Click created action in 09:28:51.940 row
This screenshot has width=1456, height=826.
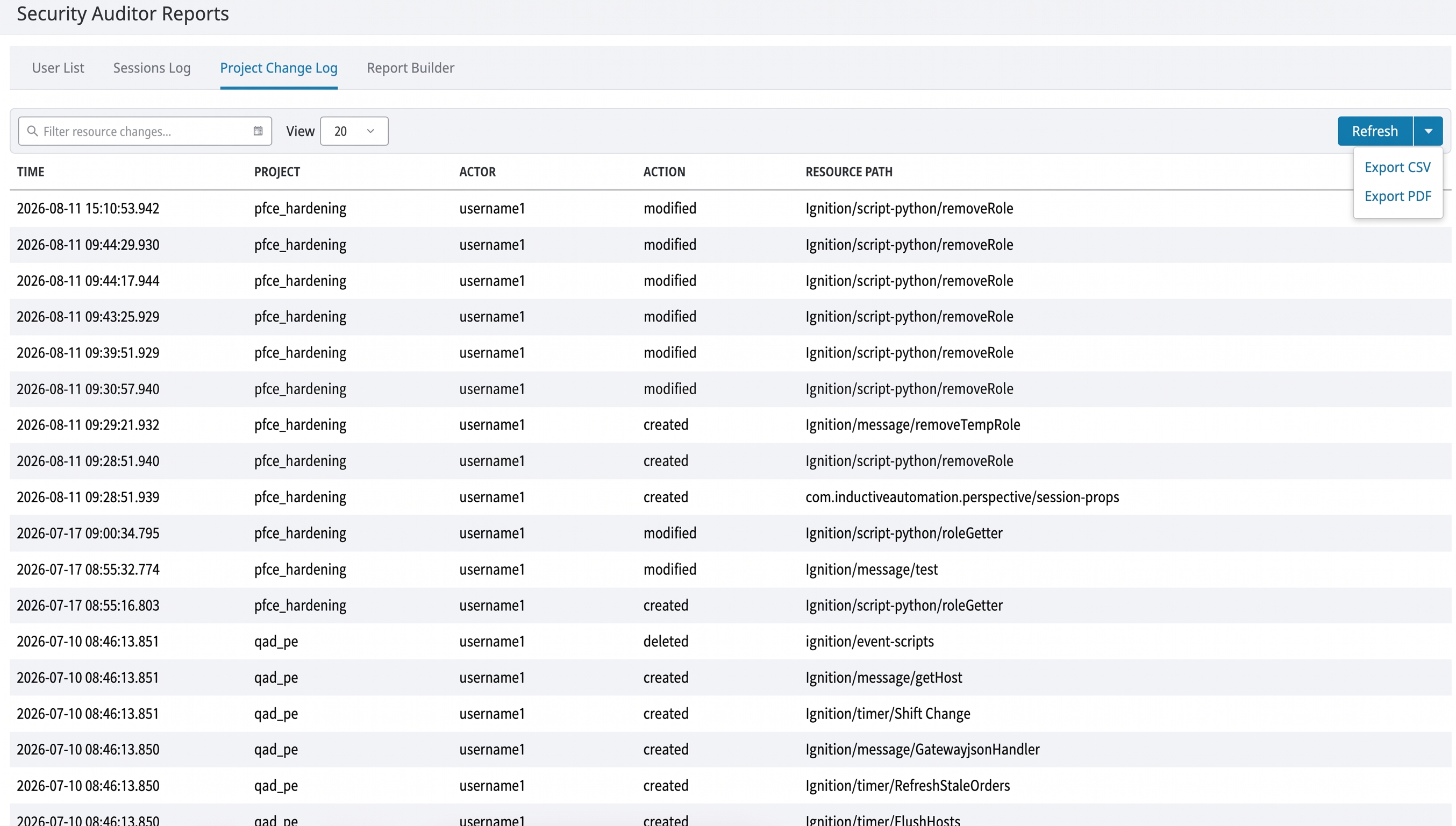click(x=666, y=461)
